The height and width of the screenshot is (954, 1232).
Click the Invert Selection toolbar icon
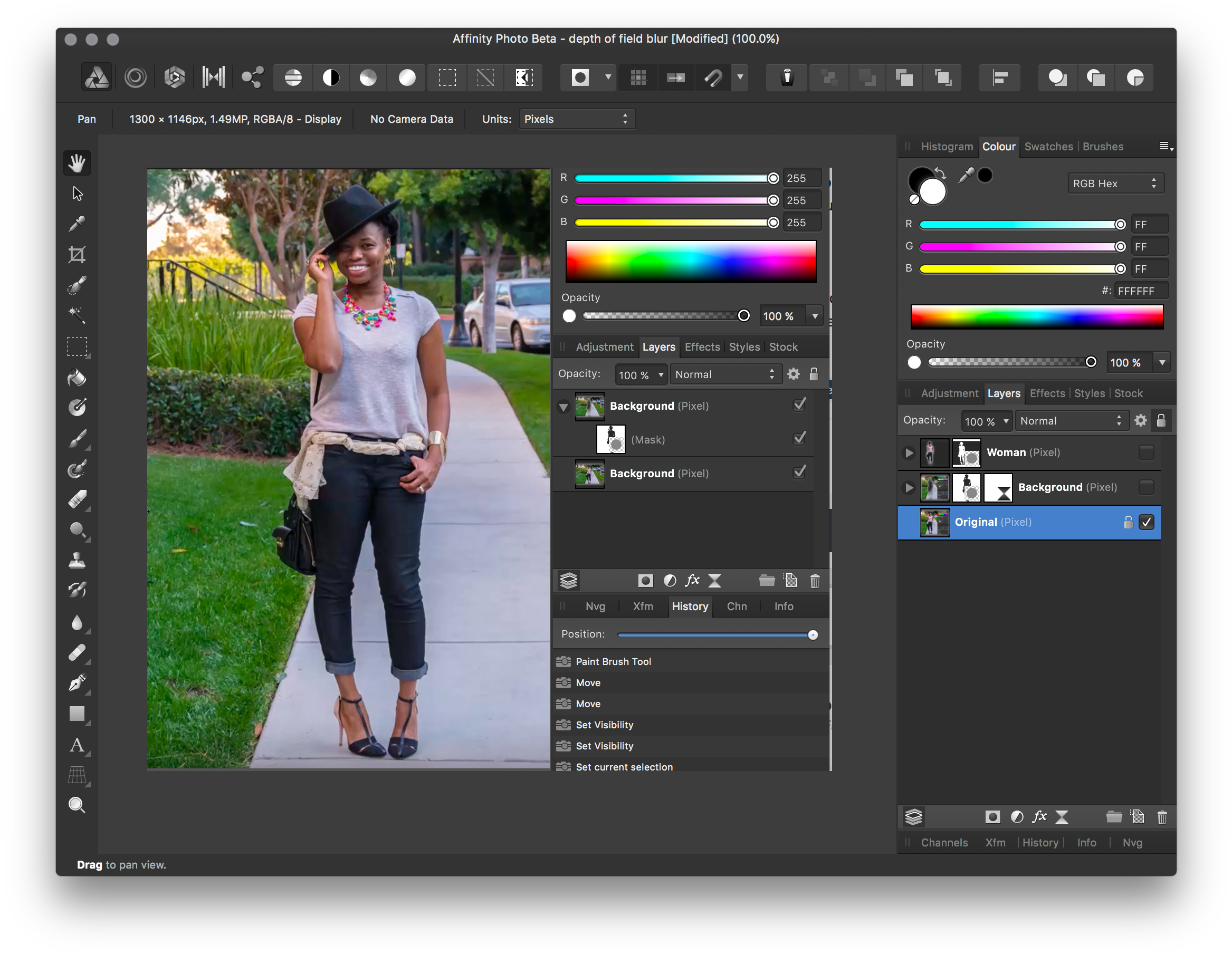[x=524, y=77]
